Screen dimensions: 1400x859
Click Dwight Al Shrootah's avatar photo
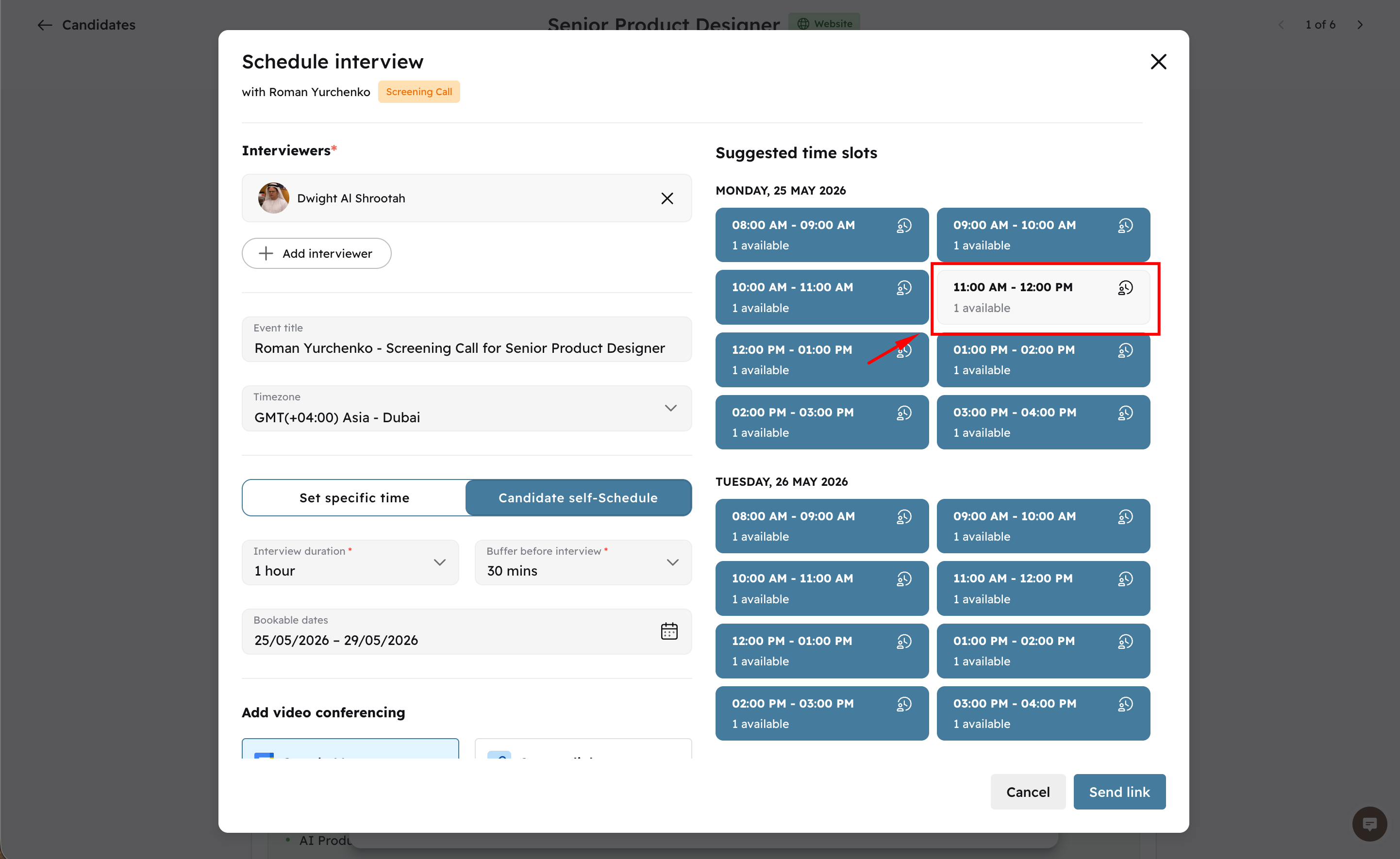[273, 198]
